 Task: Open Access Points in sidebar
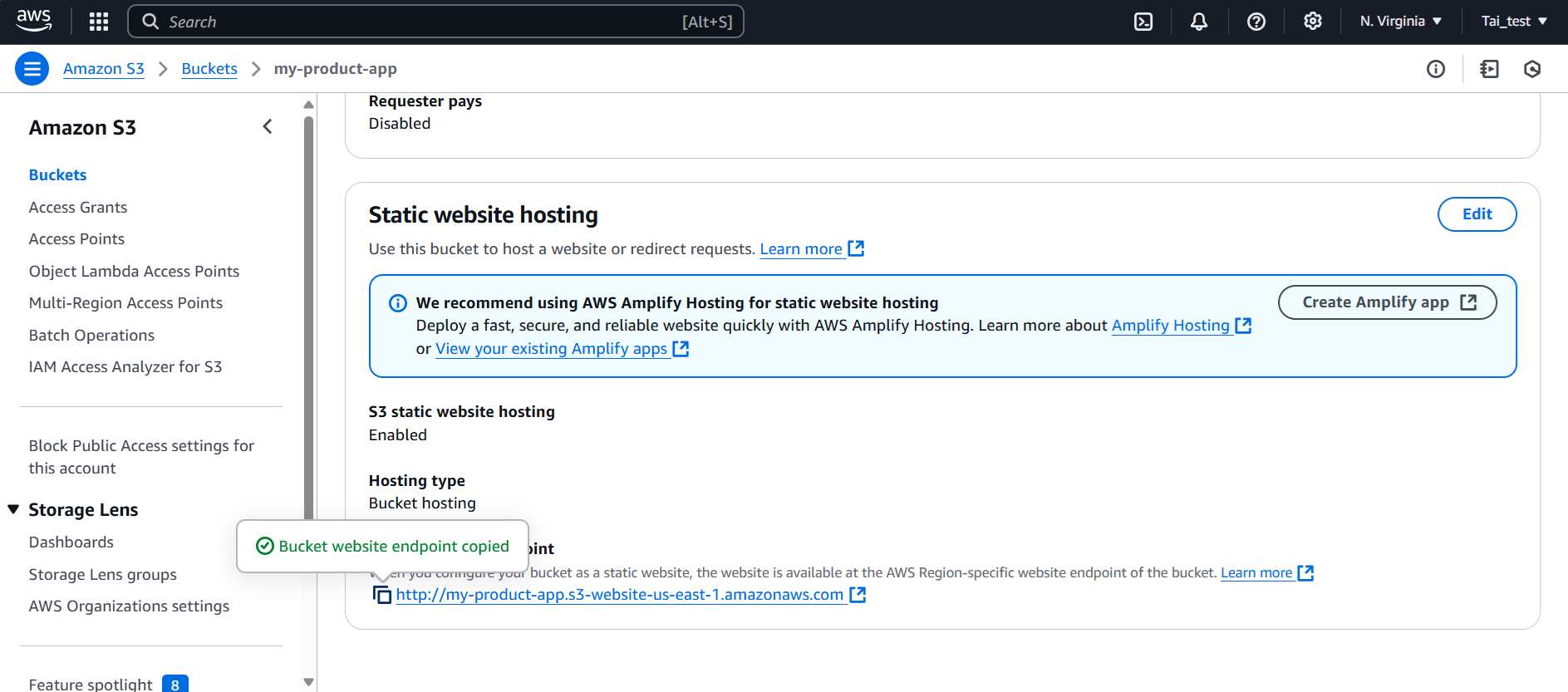click(x=76, y=239)
